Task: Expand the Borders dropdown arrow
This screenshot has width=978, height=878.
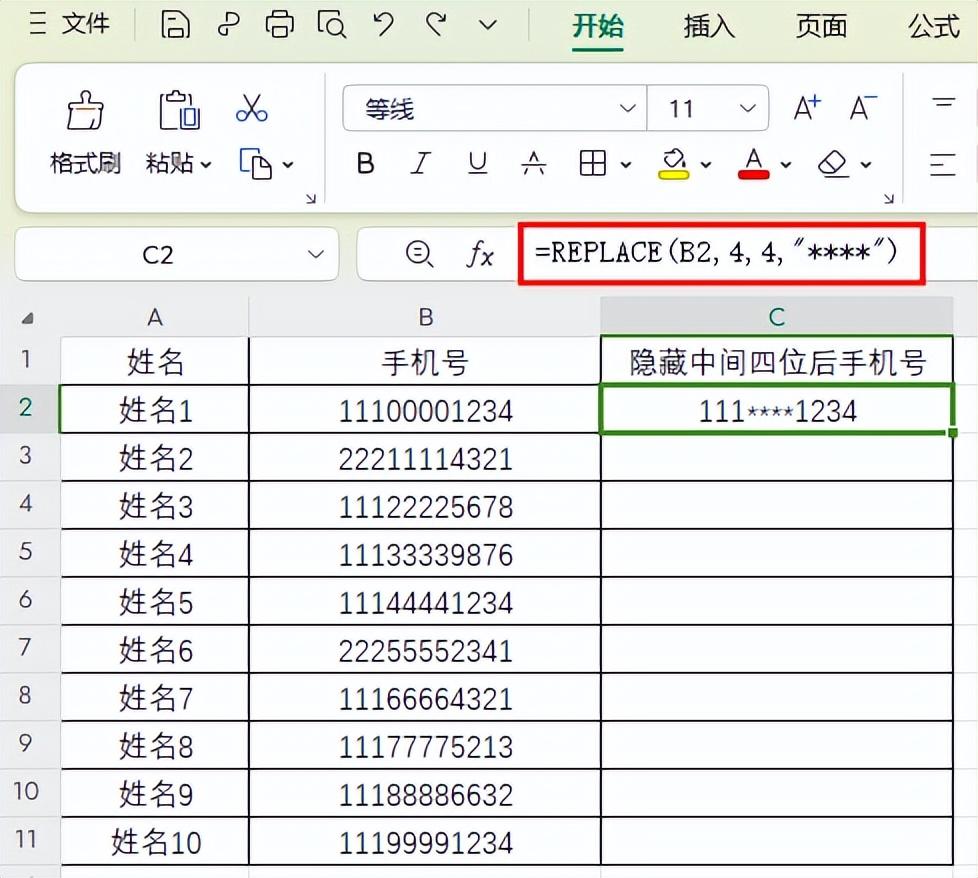Action: (626, 165)
